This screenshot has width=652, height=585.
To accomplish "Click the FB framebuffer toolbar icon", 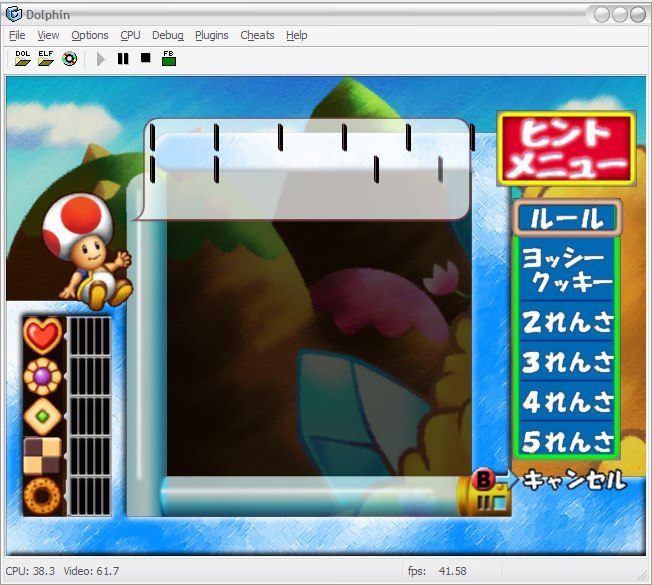I will (x=169, y=58).
